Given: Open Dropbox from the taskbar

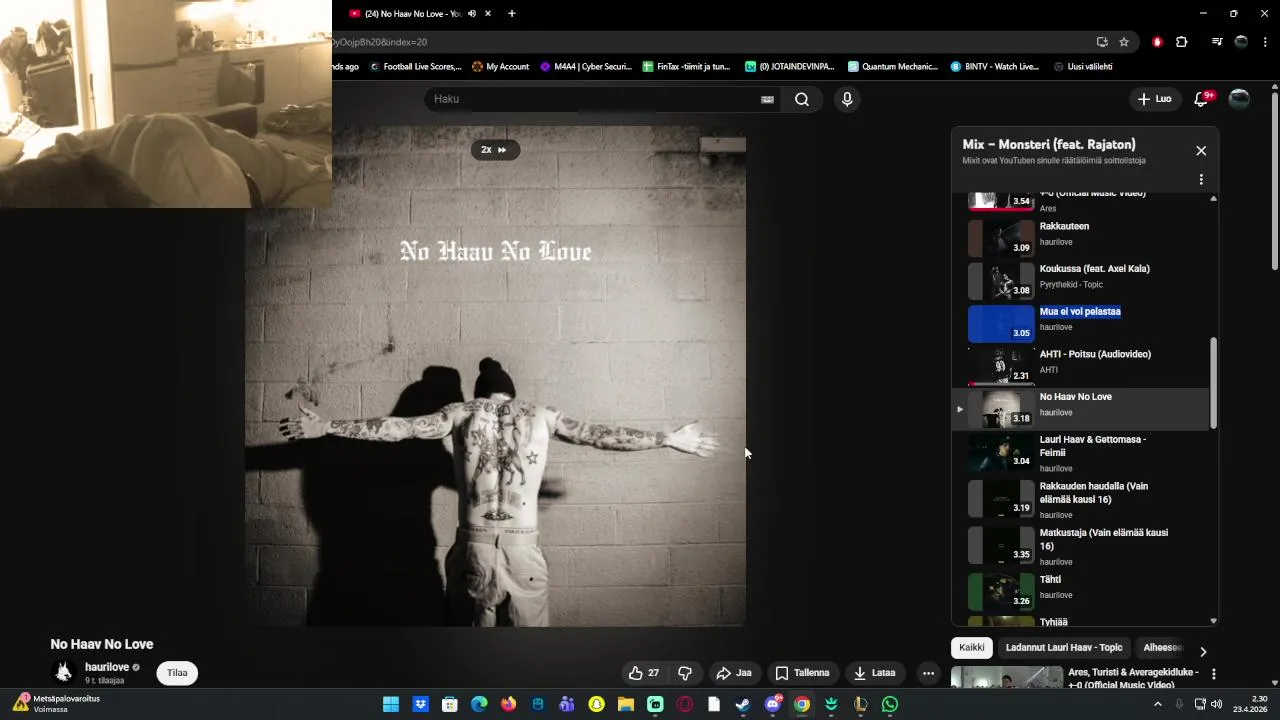Looking at the screenshot, I should (x=420, y=704).
